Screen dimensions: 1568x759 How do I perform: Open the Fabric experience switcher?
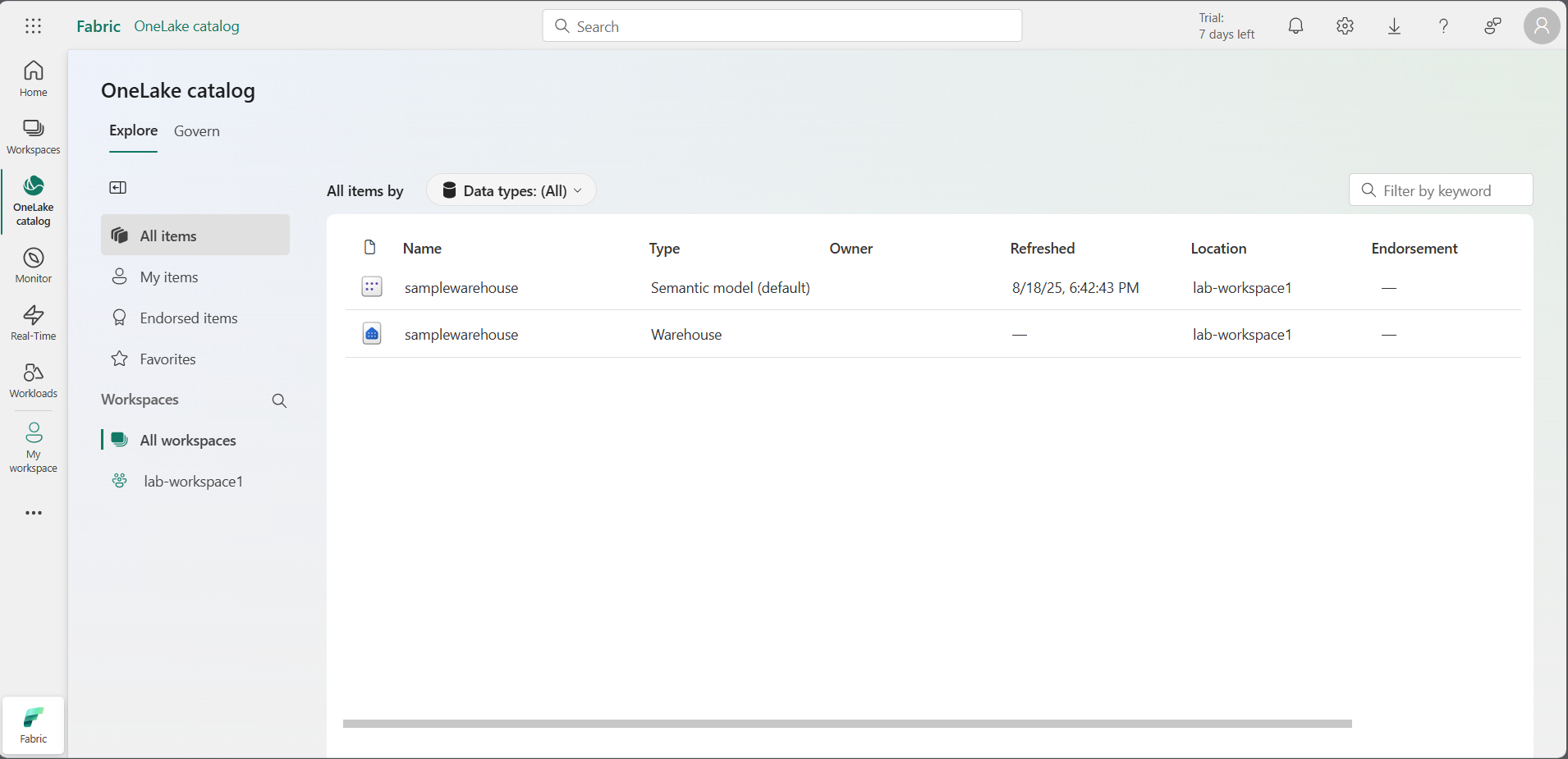coord(33,725)
